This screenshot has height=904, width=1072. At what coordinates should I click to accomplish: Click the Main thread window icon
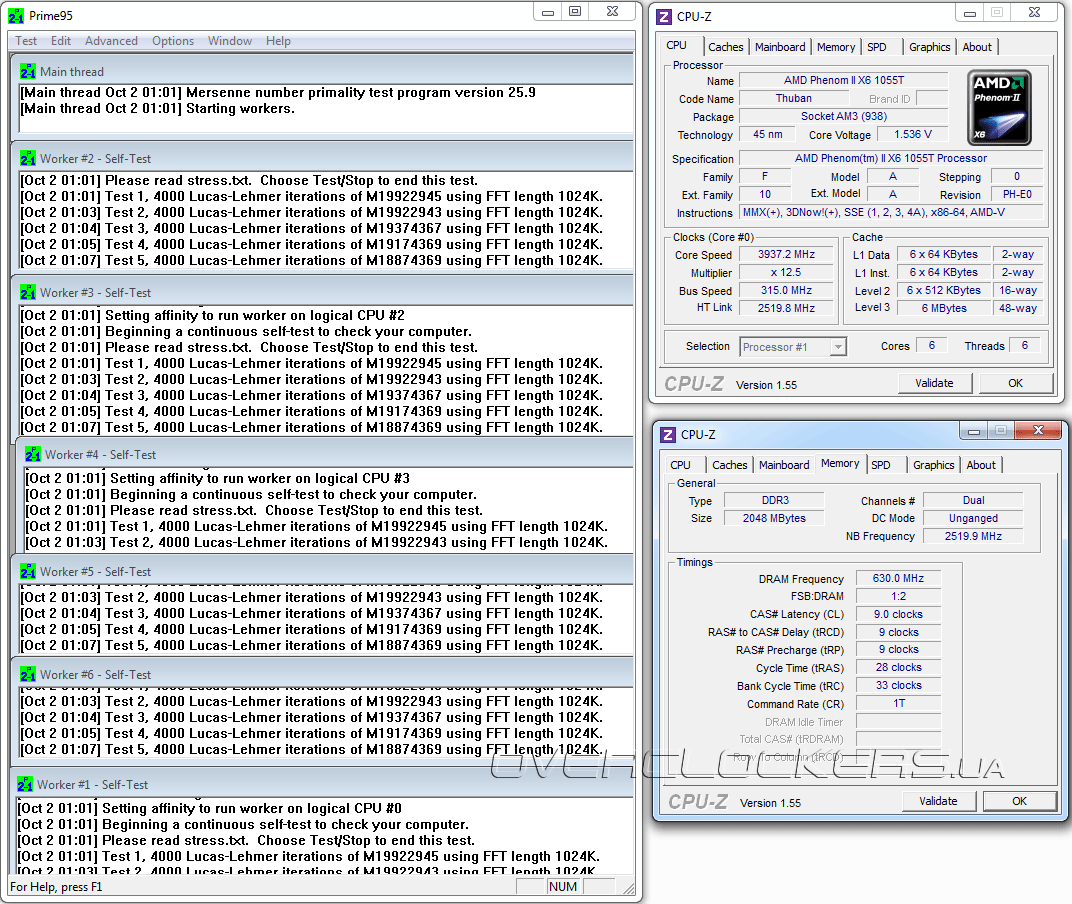point(28,72)
